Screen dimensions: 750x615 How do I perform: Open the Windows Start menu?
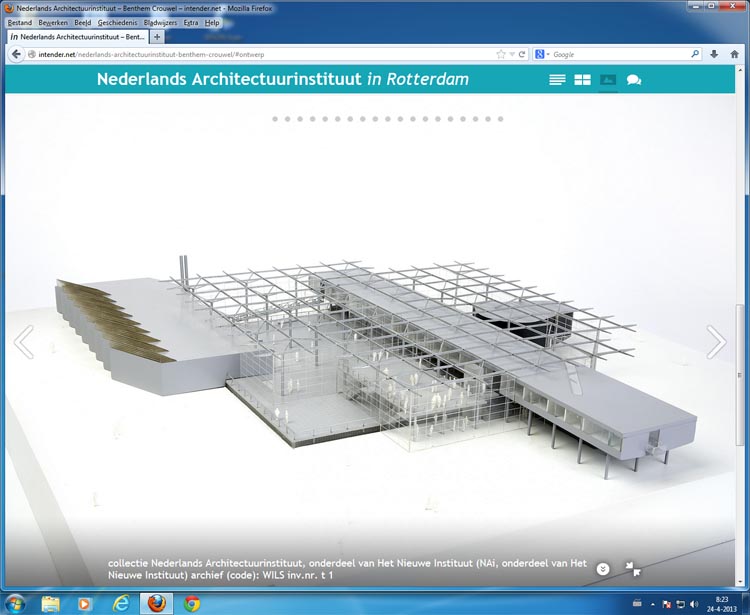click(x=15, y=604)
